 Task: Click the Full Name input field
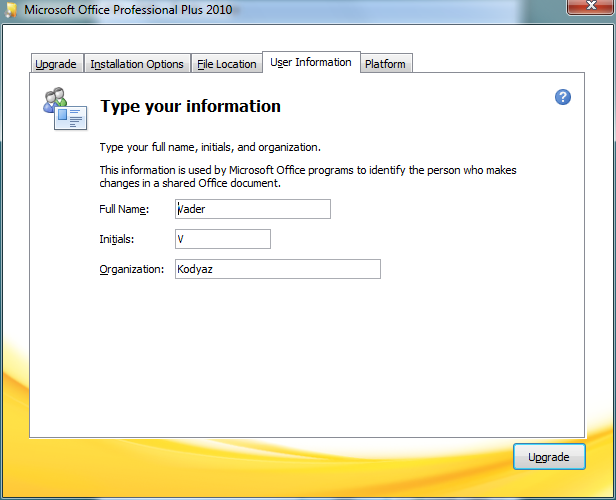253,209
